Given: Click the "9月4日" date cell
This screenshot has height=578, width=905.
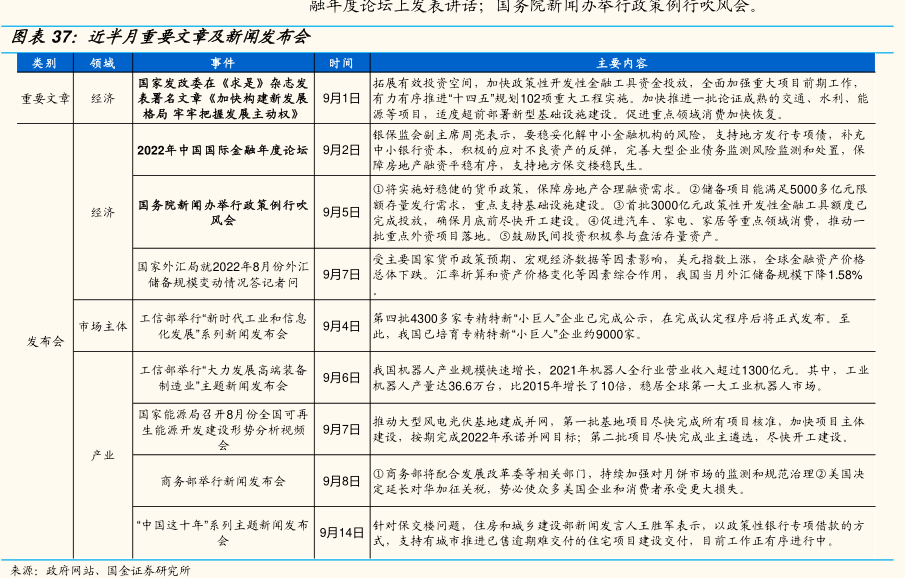Looking at the screenshot, I should coord(341,326).
